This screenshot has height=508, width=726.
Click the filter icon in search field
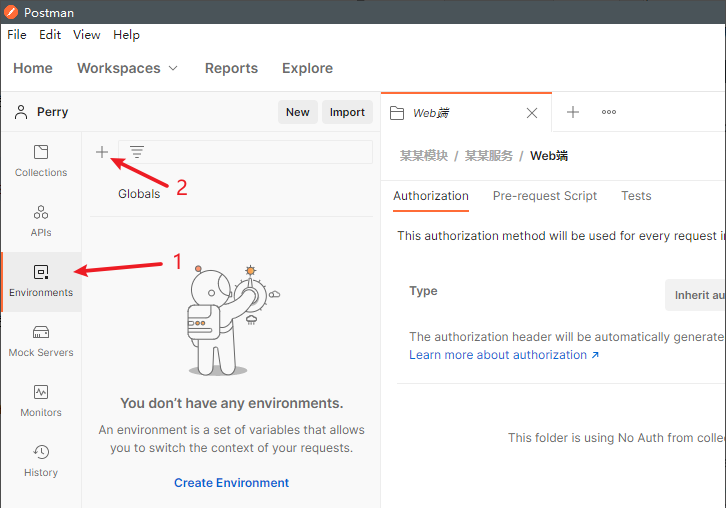click(x=137, y=152)
